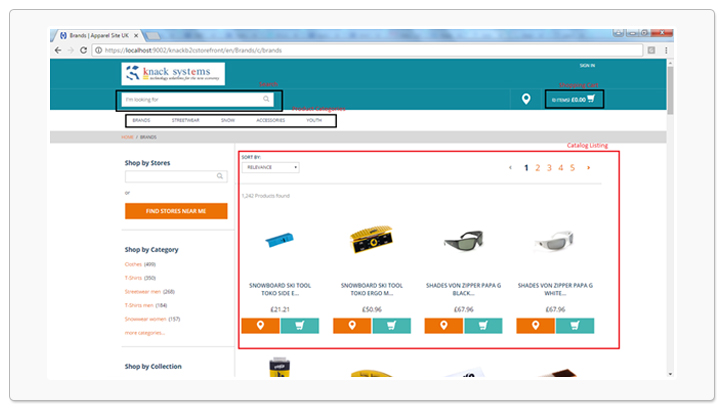Open the browser menu with the three dots
Image resolution: width=724 pixels, height=410 pixels.
click(666, 50)
